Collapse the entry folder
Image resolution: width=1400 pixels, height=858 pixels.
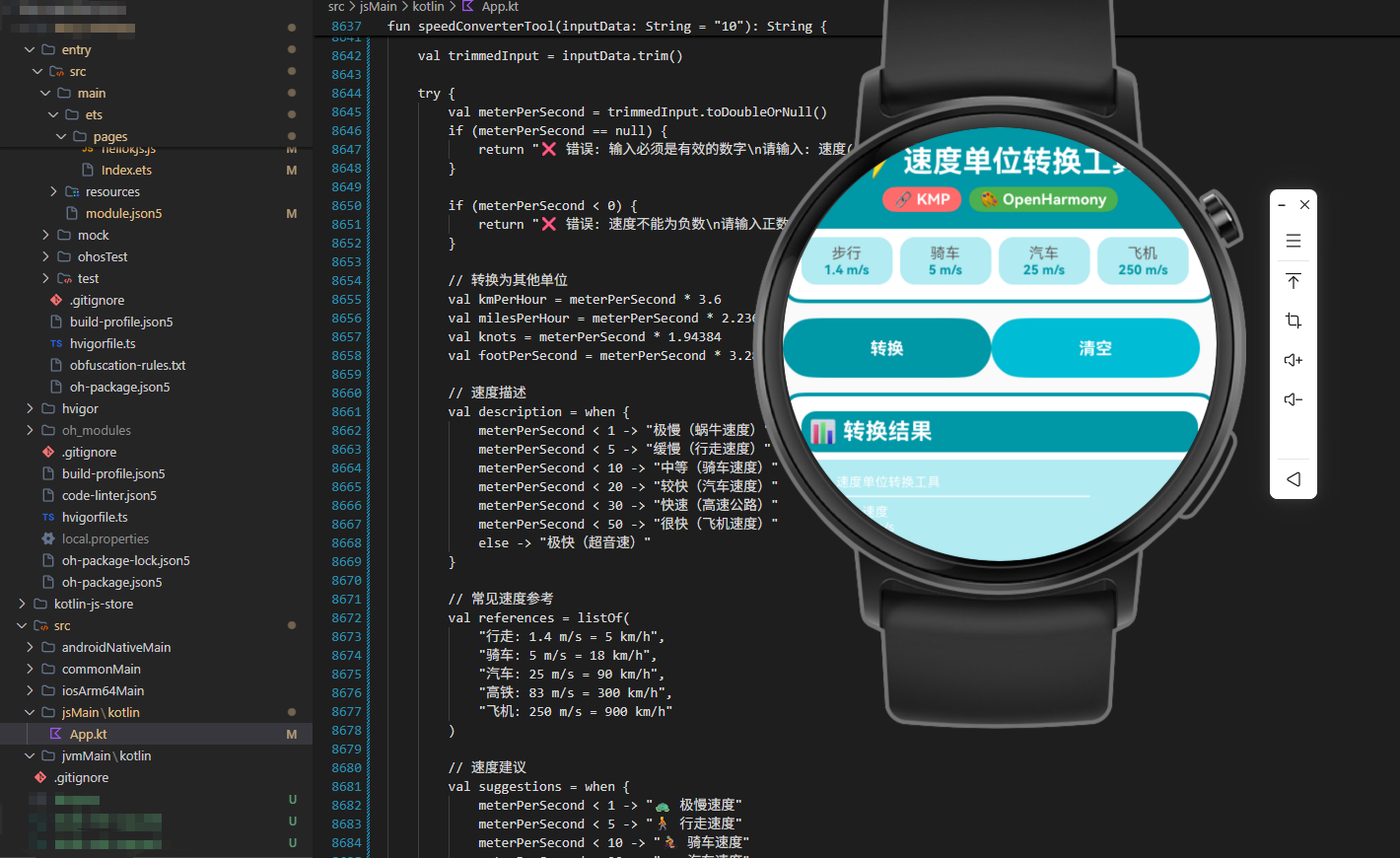29,49
